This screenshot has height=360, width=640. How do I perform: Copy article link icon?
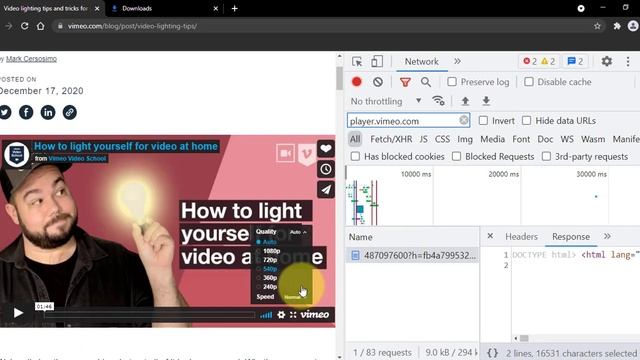[x=69, y=112]
